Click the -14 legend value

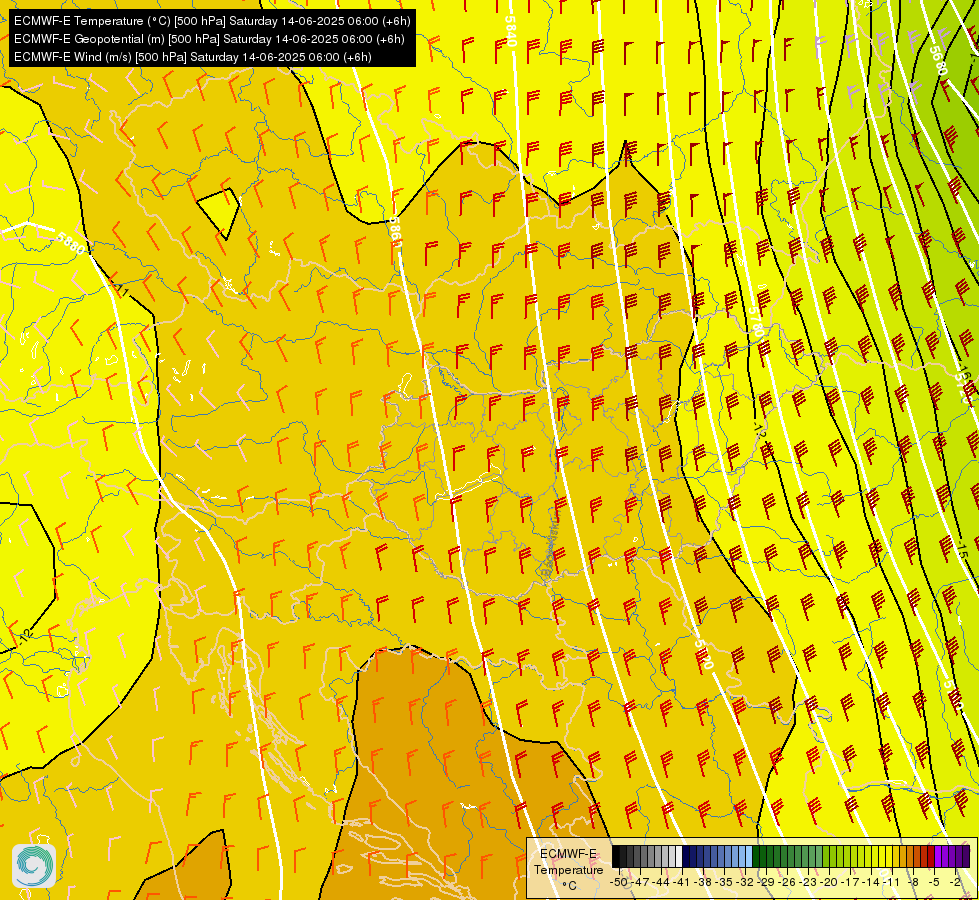871,882
